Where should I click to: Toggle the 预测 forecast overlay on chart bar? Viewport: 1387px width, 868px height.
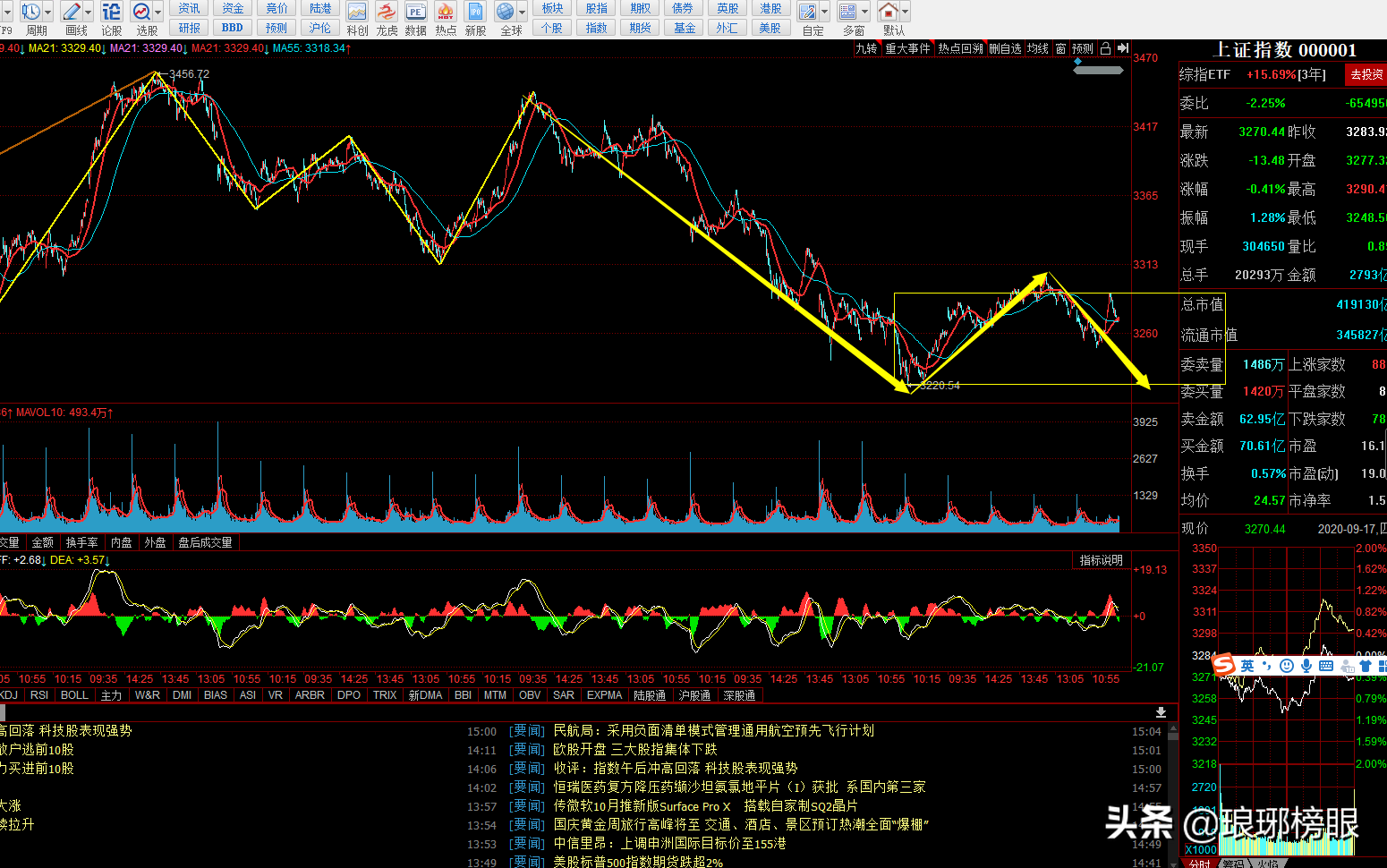click(1083, 48)
